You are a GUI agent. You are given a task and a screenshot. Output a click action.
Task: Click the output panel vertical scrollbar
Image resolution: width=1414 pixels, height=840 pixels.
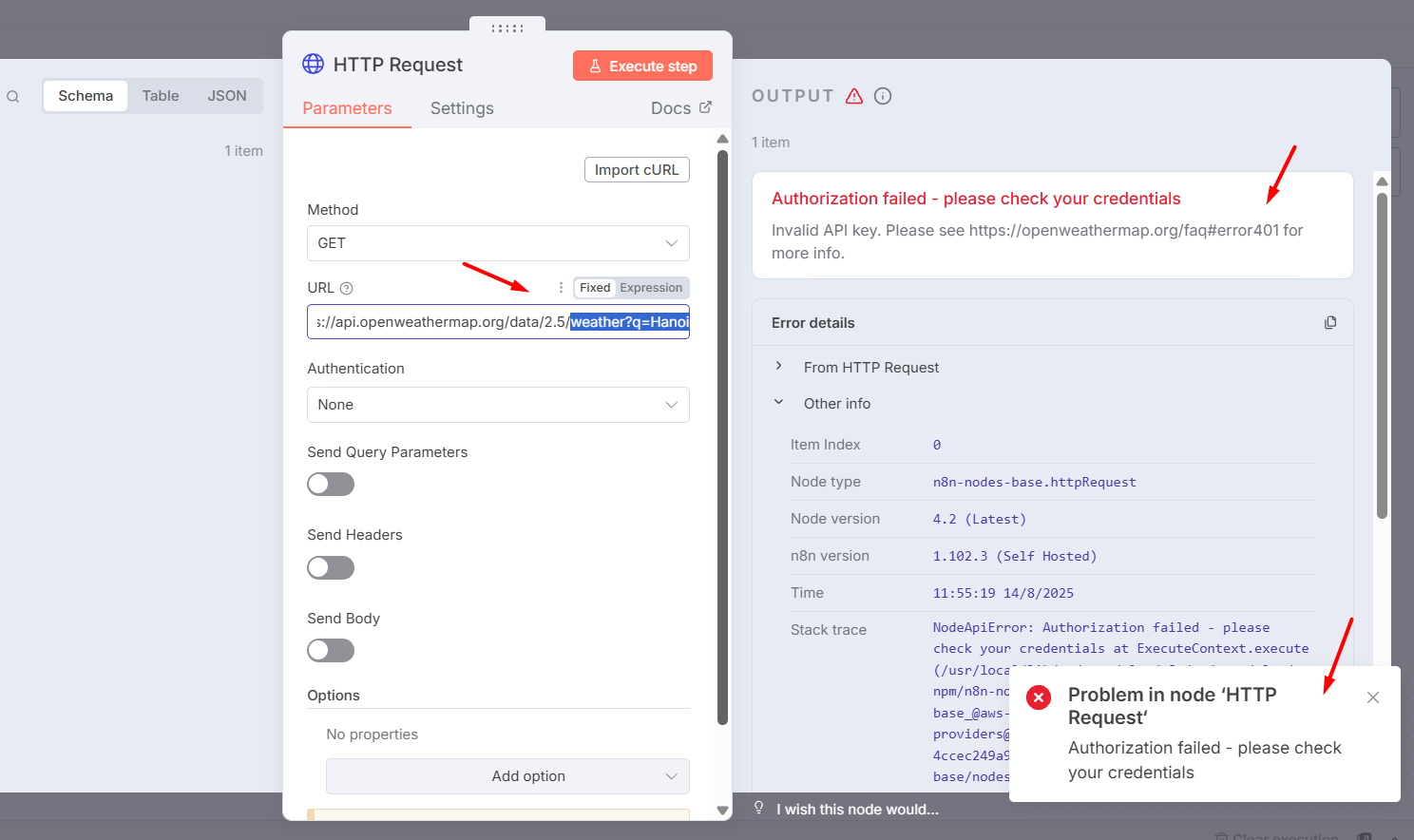1382,356
